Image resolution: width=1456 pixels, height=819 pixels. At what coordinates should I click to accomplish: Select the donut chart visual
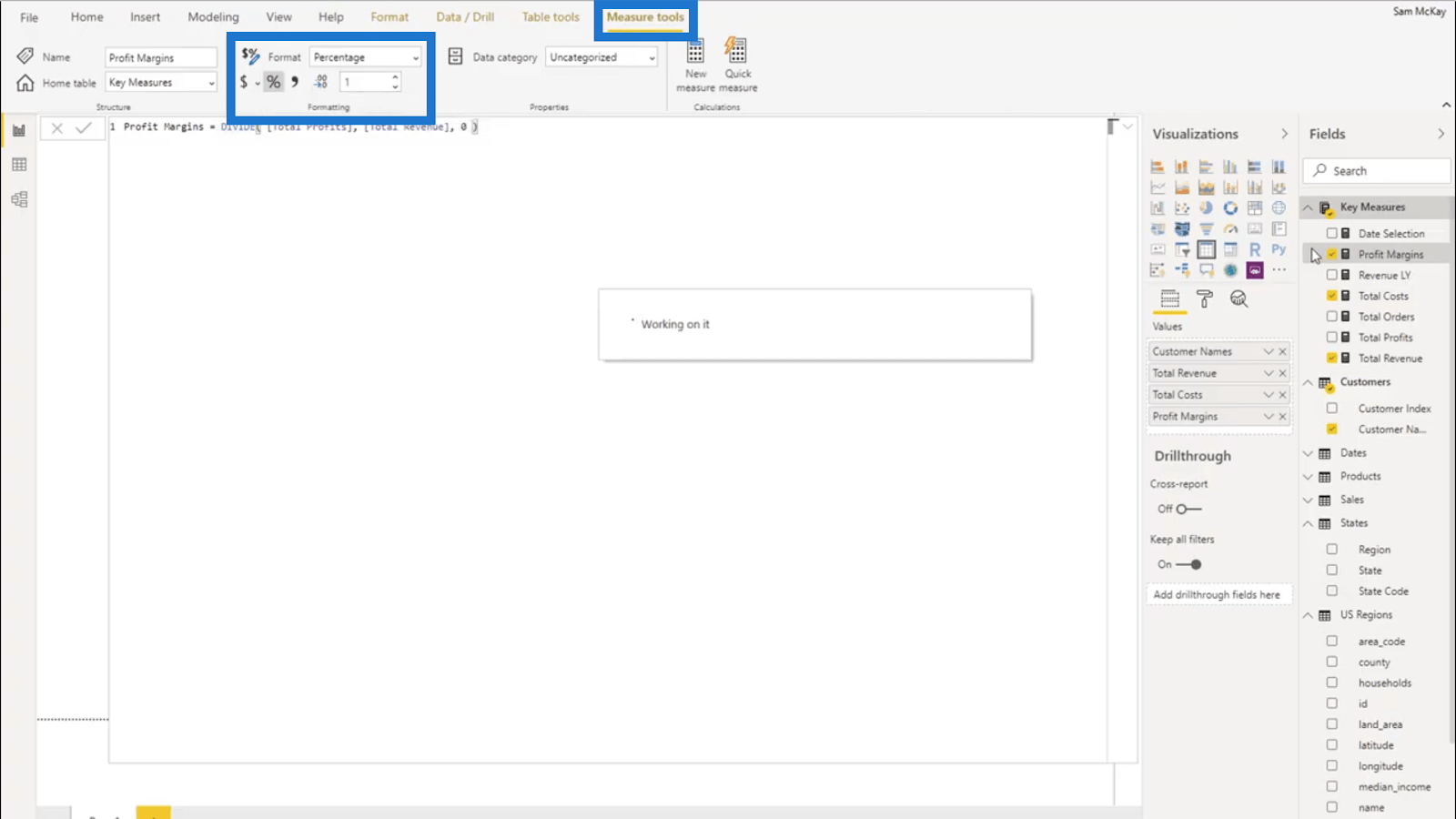(x=1230, y=207)
